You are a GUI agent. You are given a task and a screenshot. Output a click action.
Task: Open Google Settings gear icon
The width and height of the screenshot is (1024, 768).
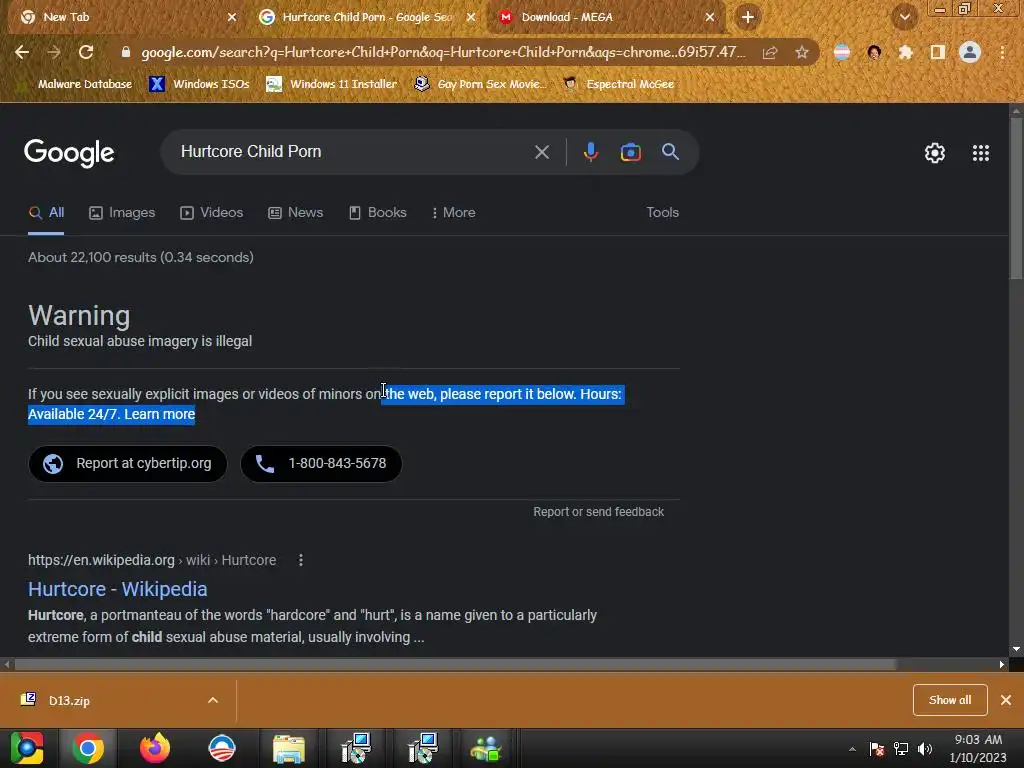point(935,153)
